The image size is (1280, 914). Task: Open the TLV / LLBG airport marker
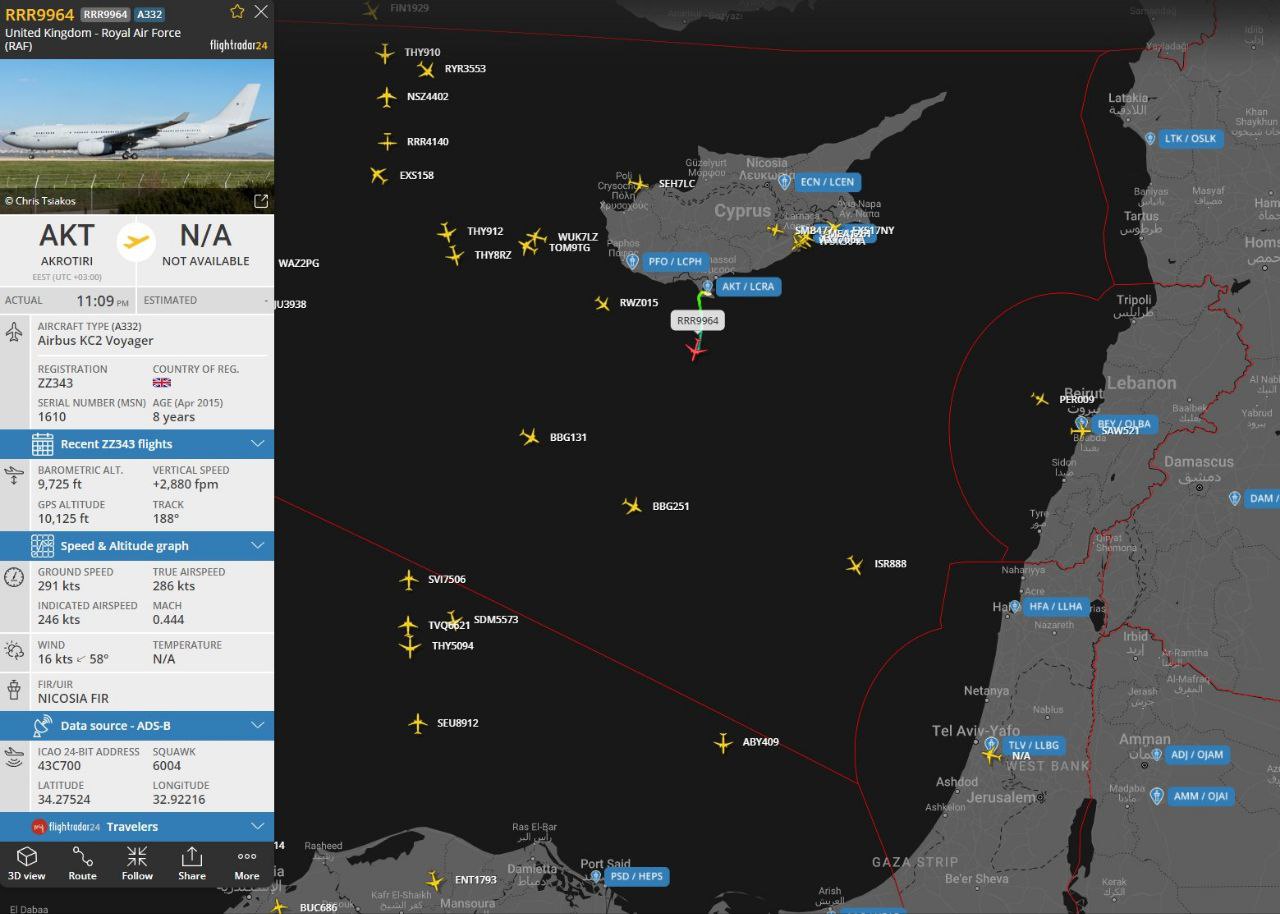pos(1024,745)
